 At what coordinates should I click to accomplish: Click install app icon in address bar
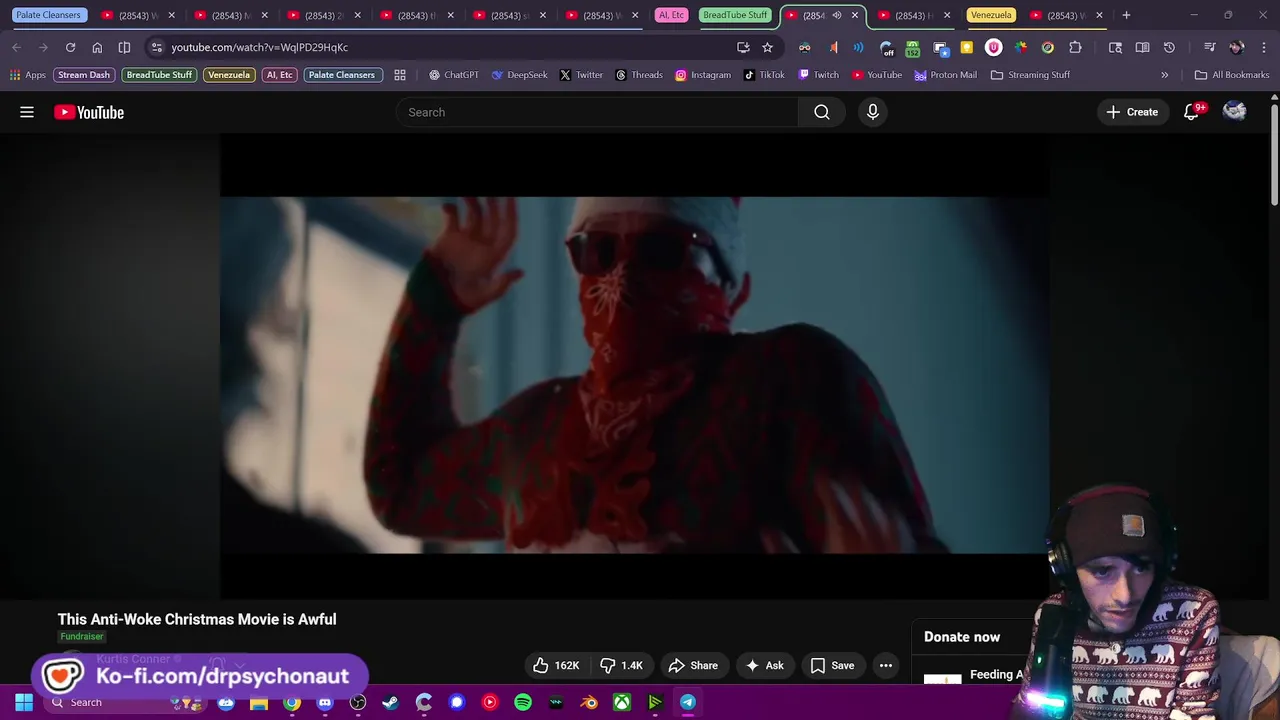point(743,47)
